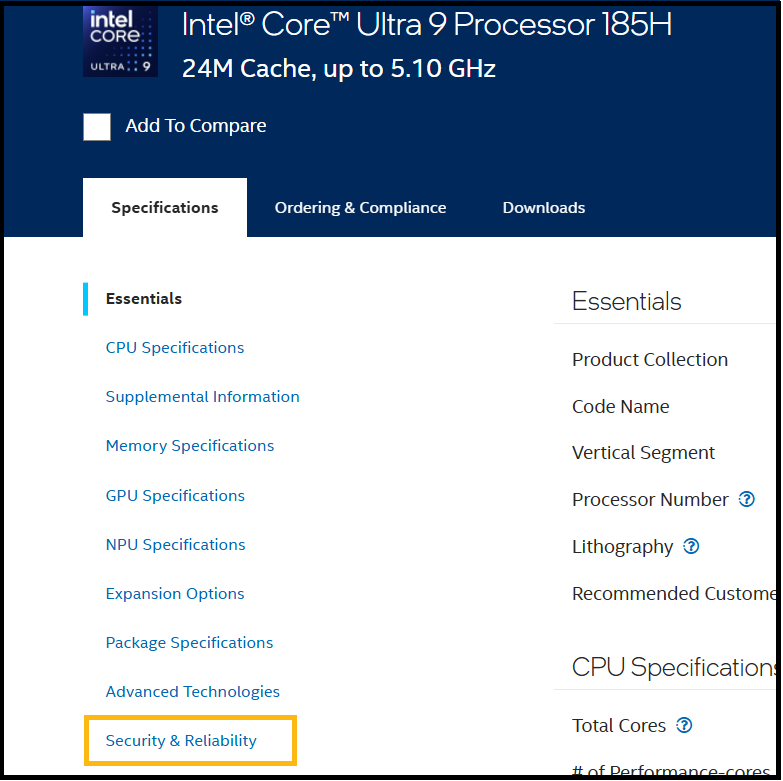Click the help icon beside Processor Number
This screenshot has width=783, height=781.
point(746,499)
